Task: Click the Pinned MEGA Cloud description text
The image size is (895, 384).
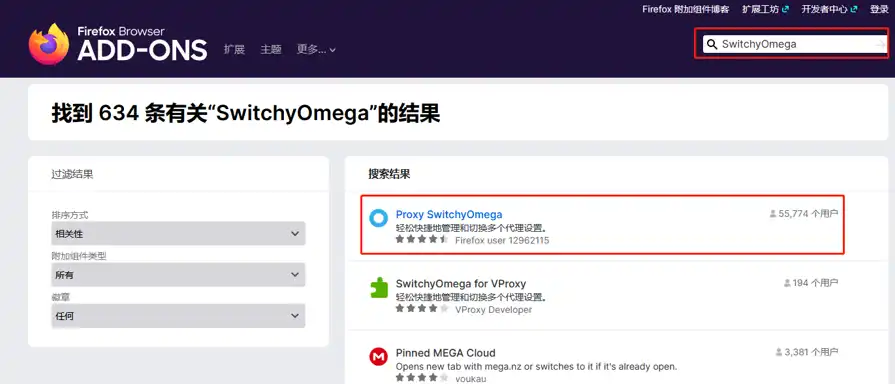Action: 536,366
